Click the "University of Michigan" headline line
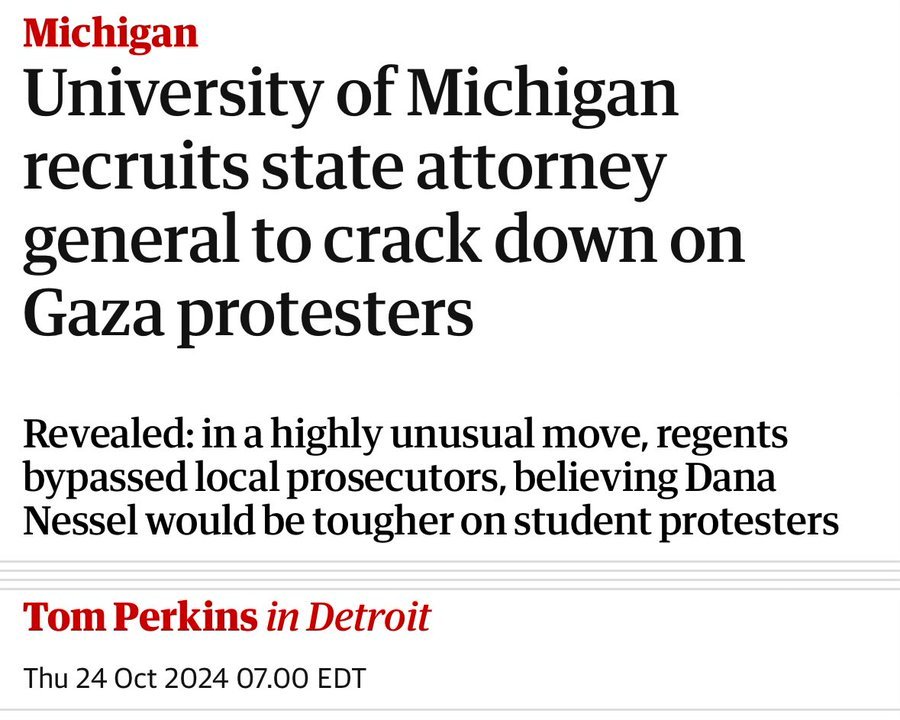 tap(351, 94)
